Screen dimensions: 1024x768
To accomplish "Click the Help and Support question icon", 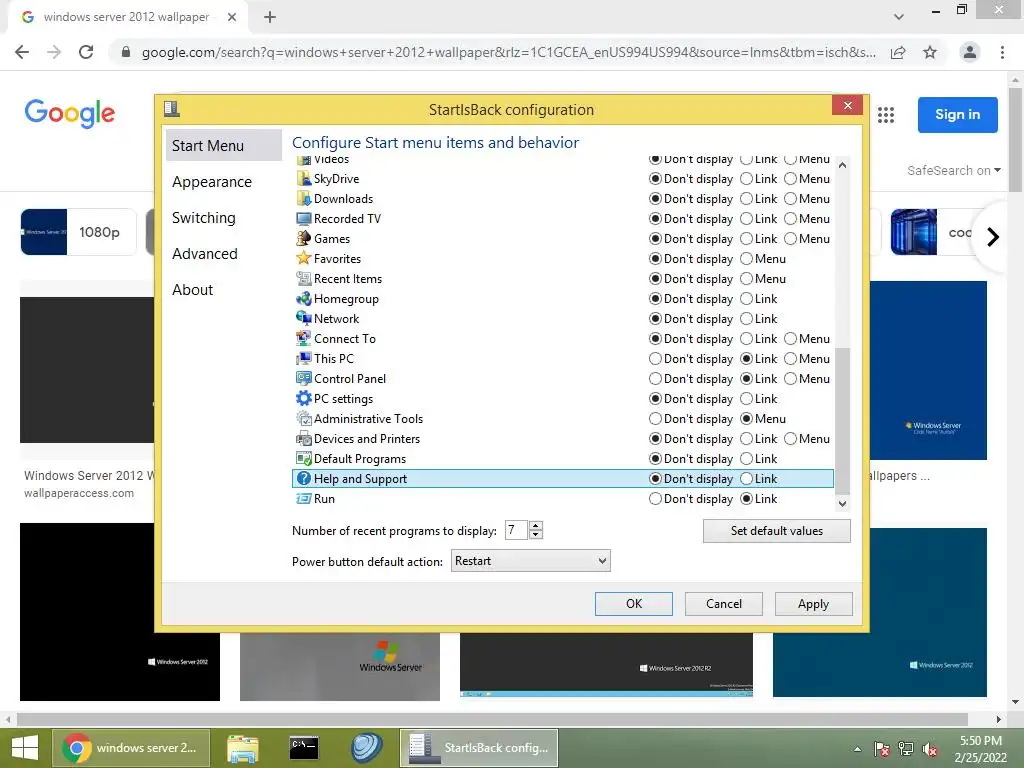I will [x=304, y=479].
